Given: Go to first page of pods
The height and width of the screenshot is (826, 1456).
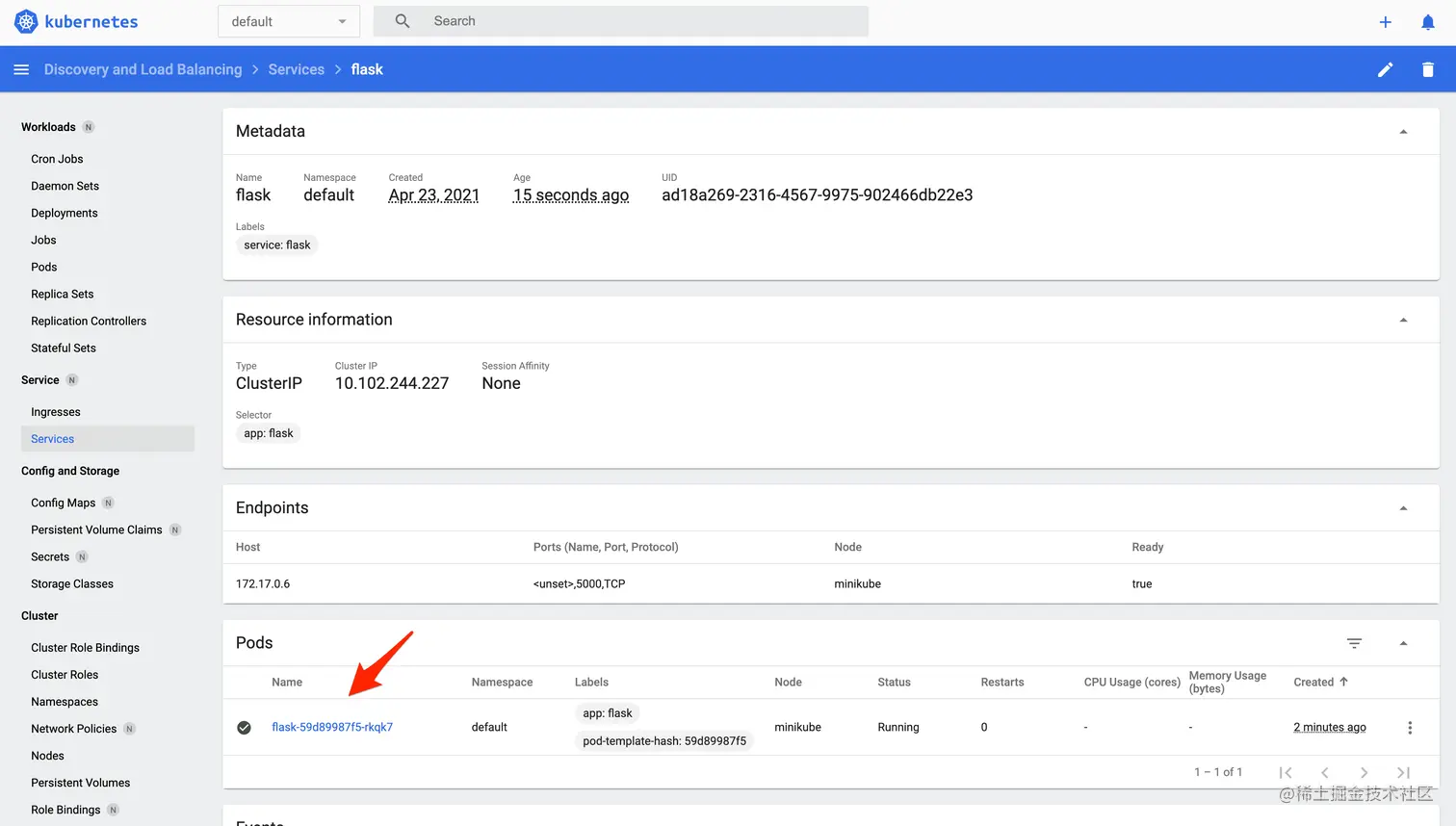Looking at the screenshot, I should [x=1286, y=772].
